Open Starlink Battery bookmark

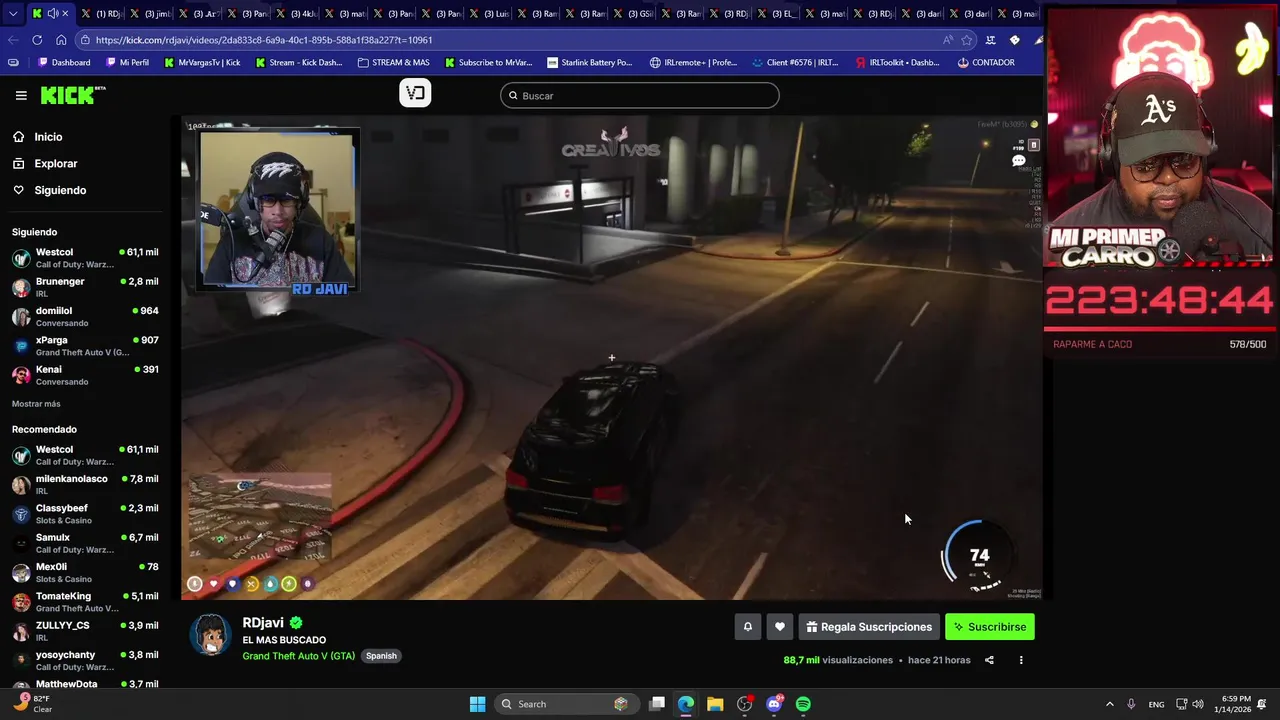pos(589,62)
